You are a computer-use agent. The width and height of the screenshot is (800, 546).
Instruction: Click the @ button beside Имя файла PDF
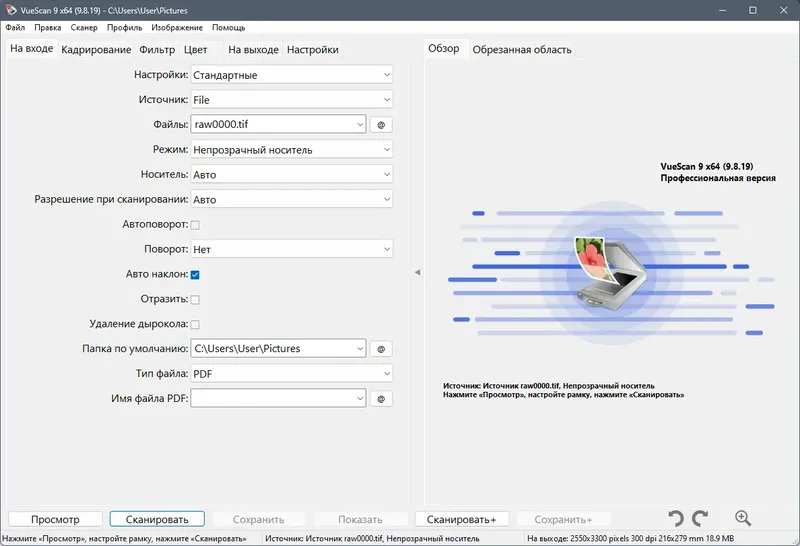(x=381, y=399)
